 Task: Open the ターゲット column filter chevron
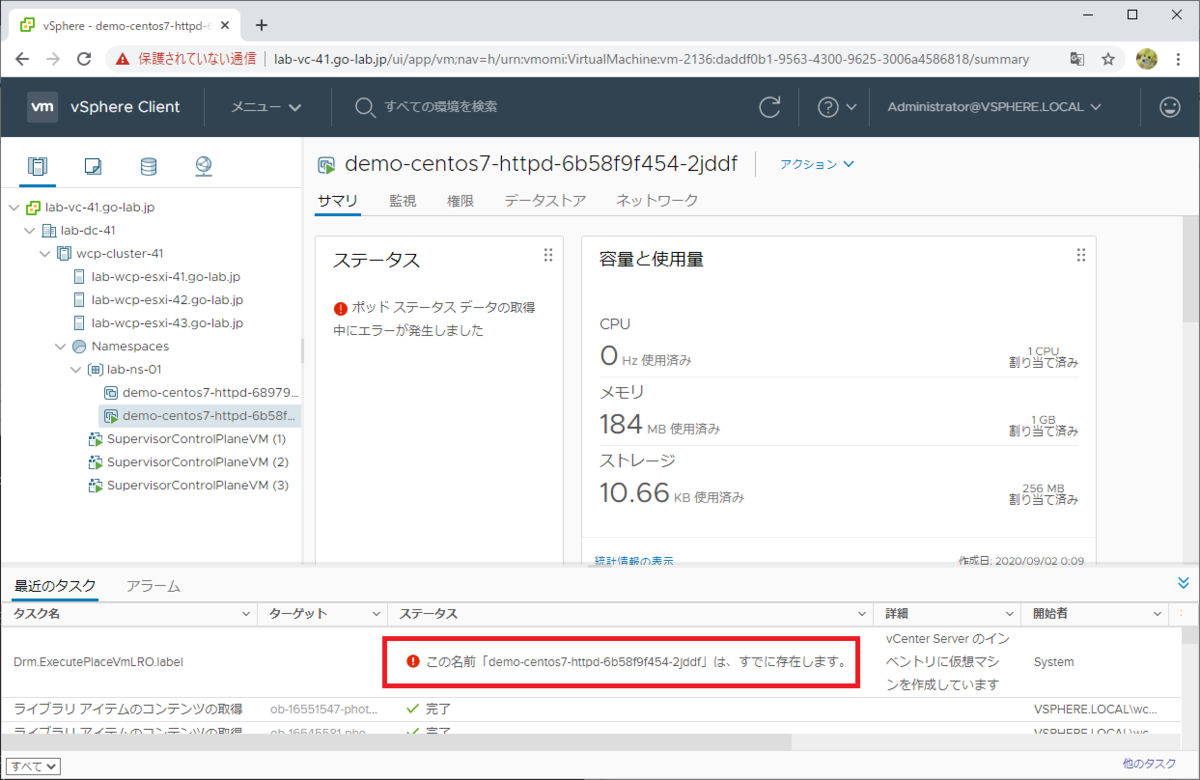376,614
